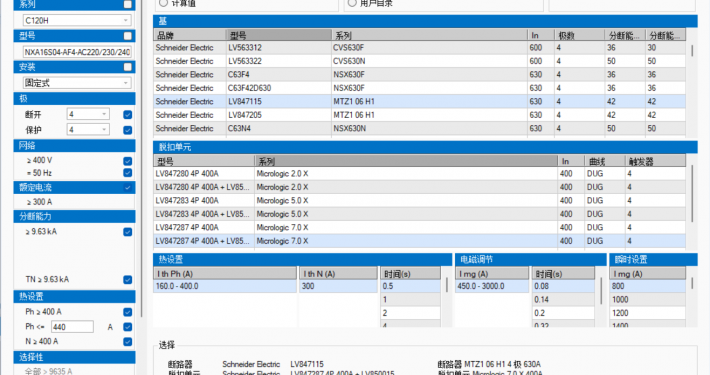Select magnetic time 0.08 s
This screenshot has height=375, width=710.
(563, 286)
